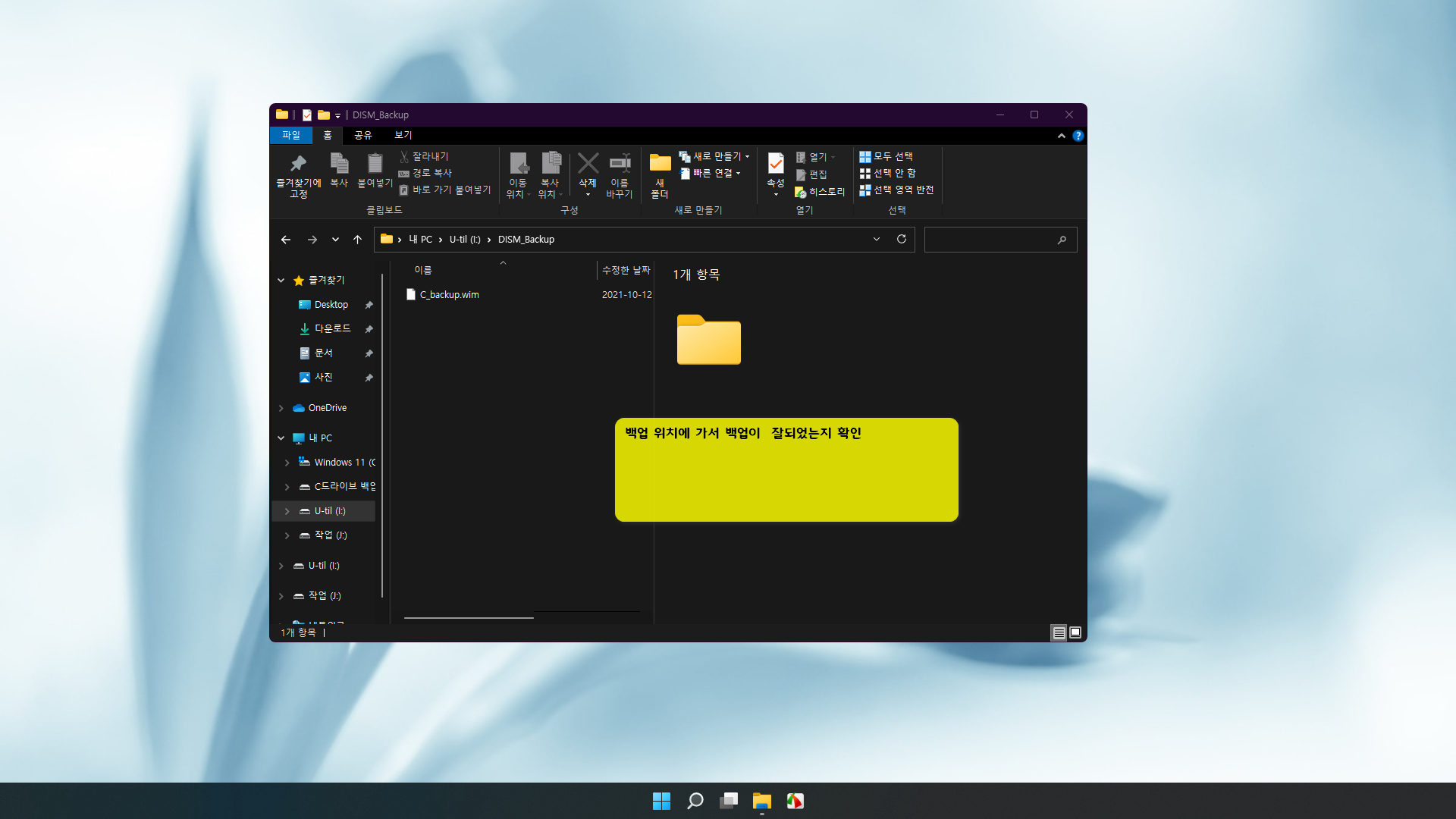
Task: Switch to Details view in status bar
Action: [1059, 632]
